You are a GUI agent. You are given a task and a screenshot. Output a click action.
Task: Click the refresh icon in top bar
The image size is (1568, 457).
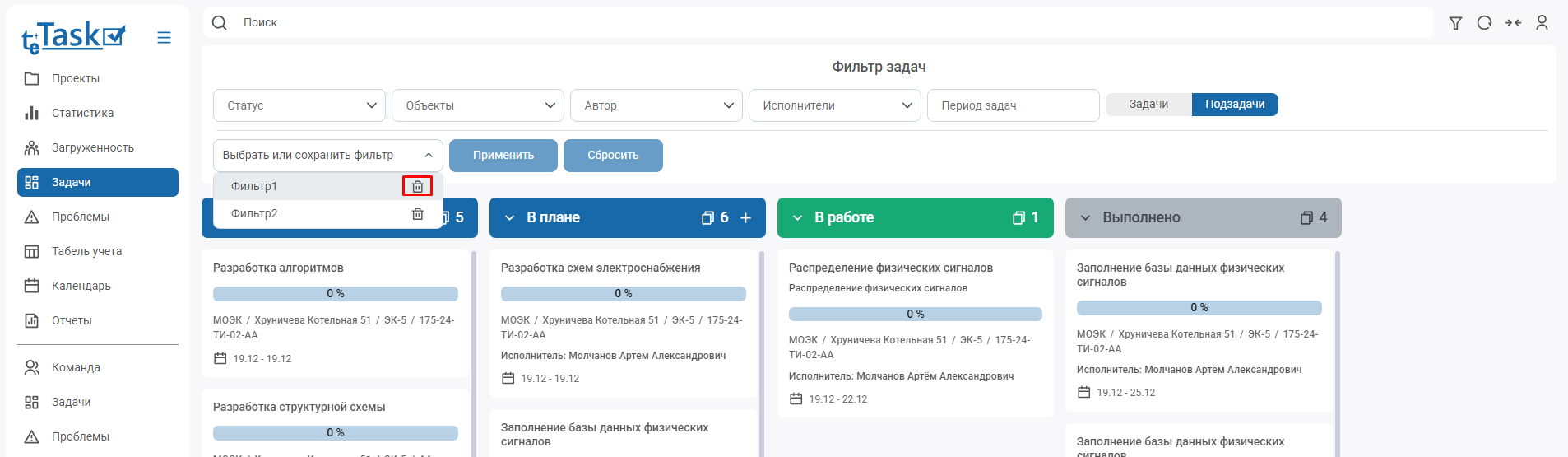click(1484, 23)
